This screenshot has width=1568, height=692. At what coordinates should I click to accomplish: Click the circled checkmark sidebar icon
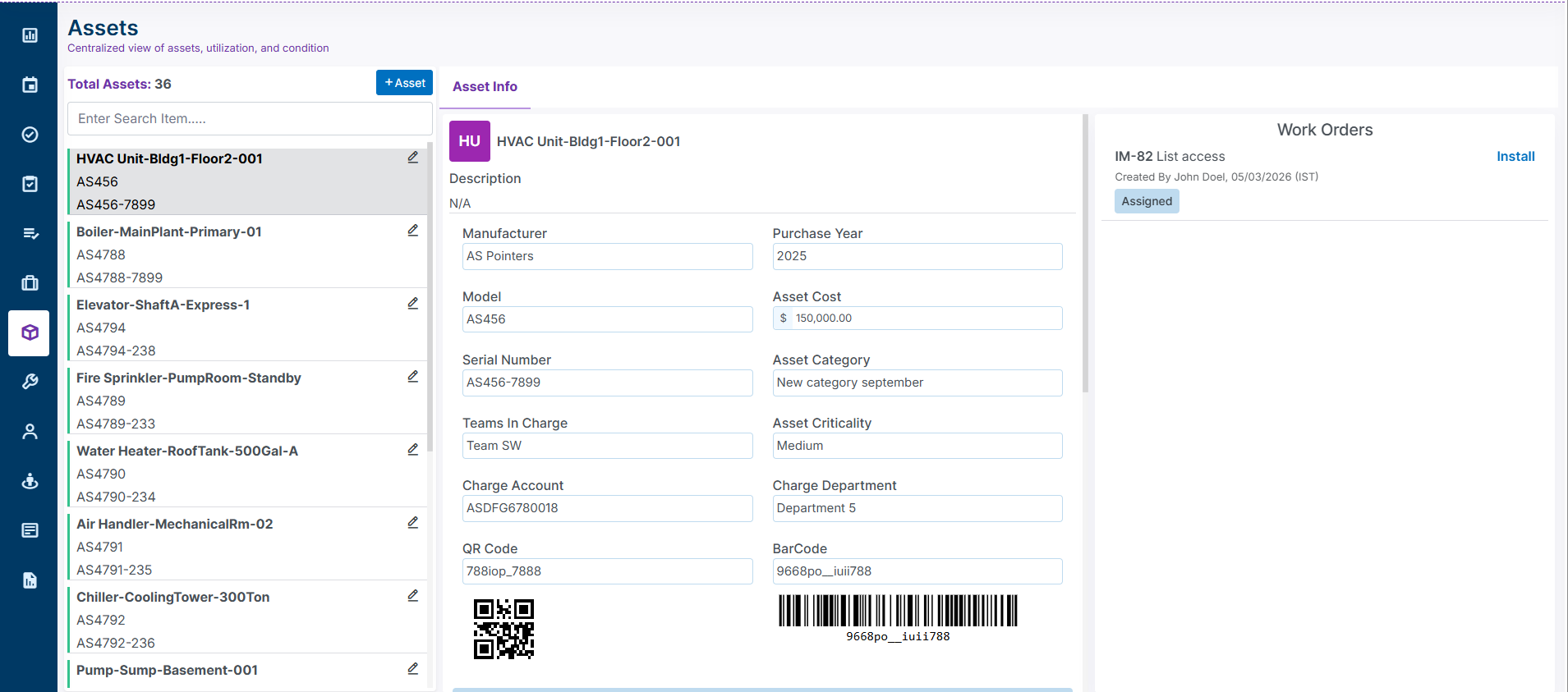(x=30, y=135)
